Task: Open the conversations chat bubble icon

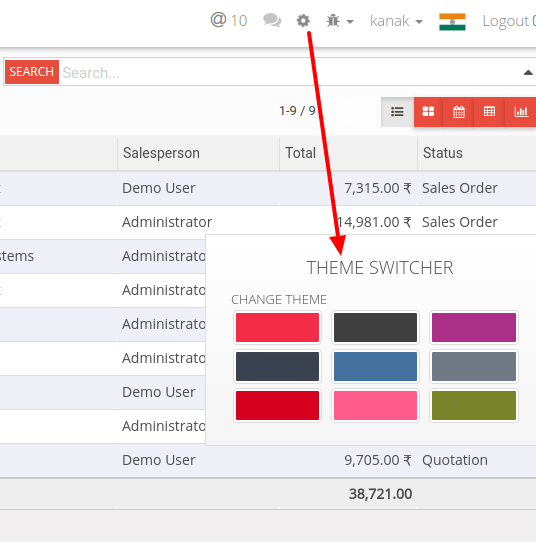Action: [272, 20]
